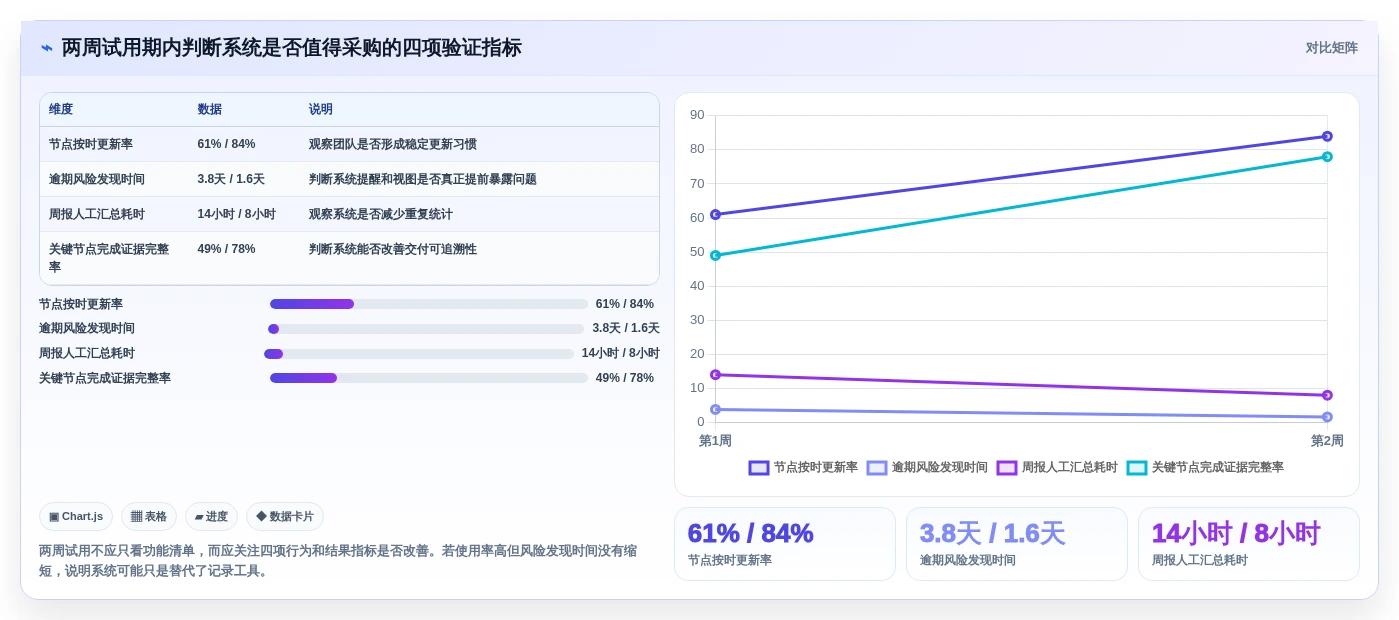
Task: Select the 进度 tag chip
Action: [211, 516]
